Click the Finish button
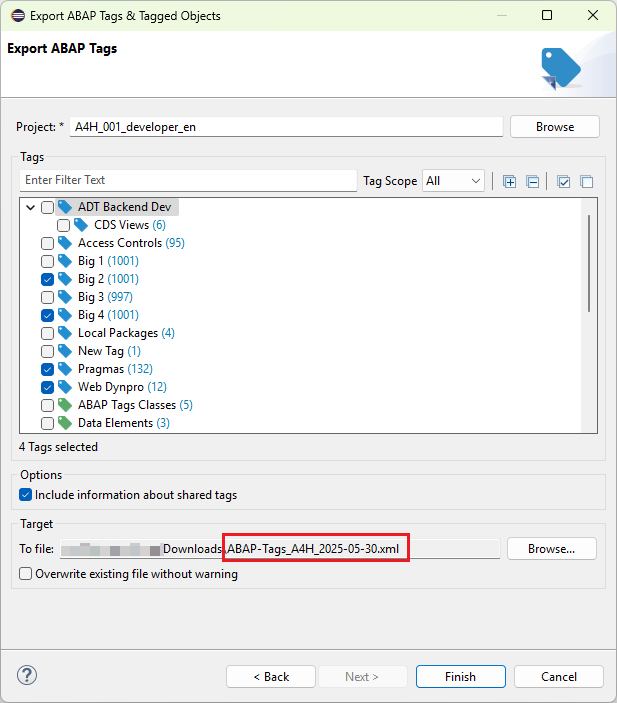Screen dimensions: 617x703 [461, 677]
